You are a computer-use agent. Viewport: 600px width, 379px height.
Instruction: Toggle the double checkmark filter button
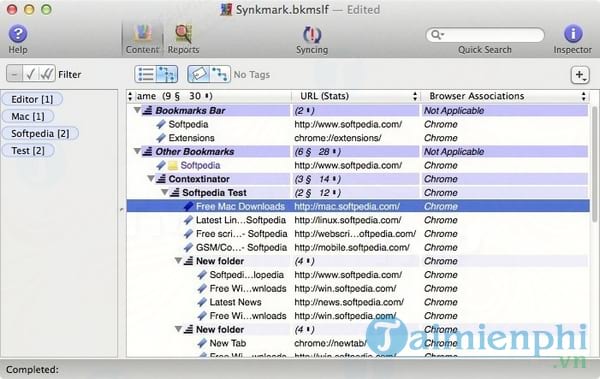click(x=47, y=74)
